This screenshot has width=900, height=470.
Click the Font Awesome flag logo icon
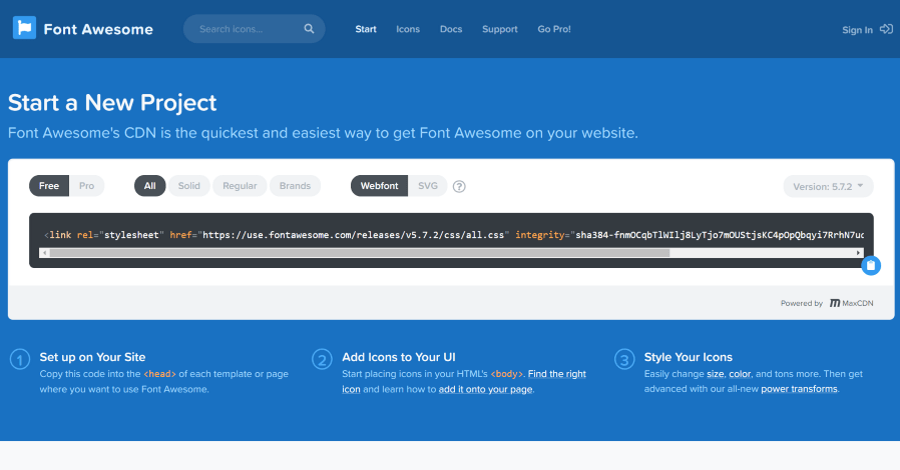click(25, 28)
